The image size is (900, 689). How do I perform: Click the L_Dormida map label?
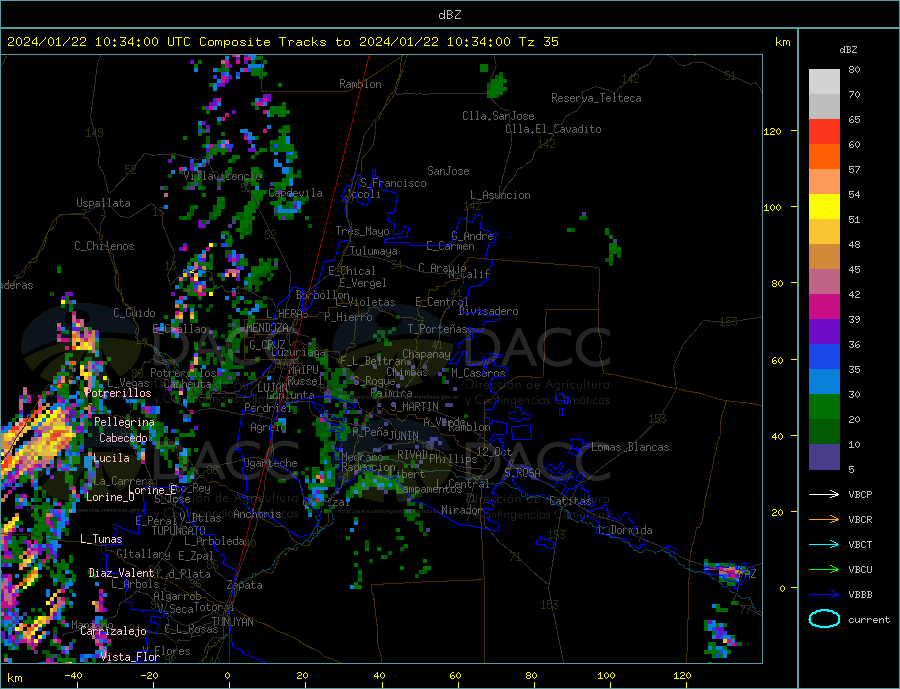click(627, 530)
